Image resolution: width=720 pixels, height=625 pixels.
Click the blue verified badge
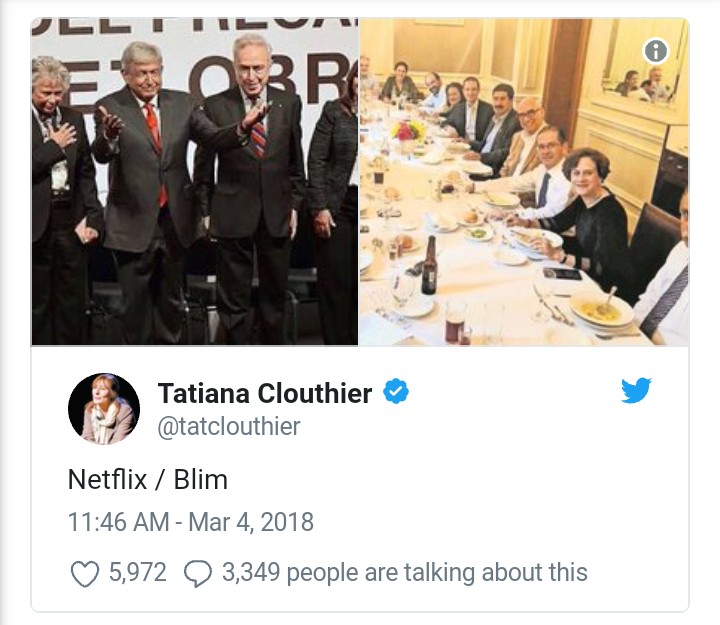[396, 392]
